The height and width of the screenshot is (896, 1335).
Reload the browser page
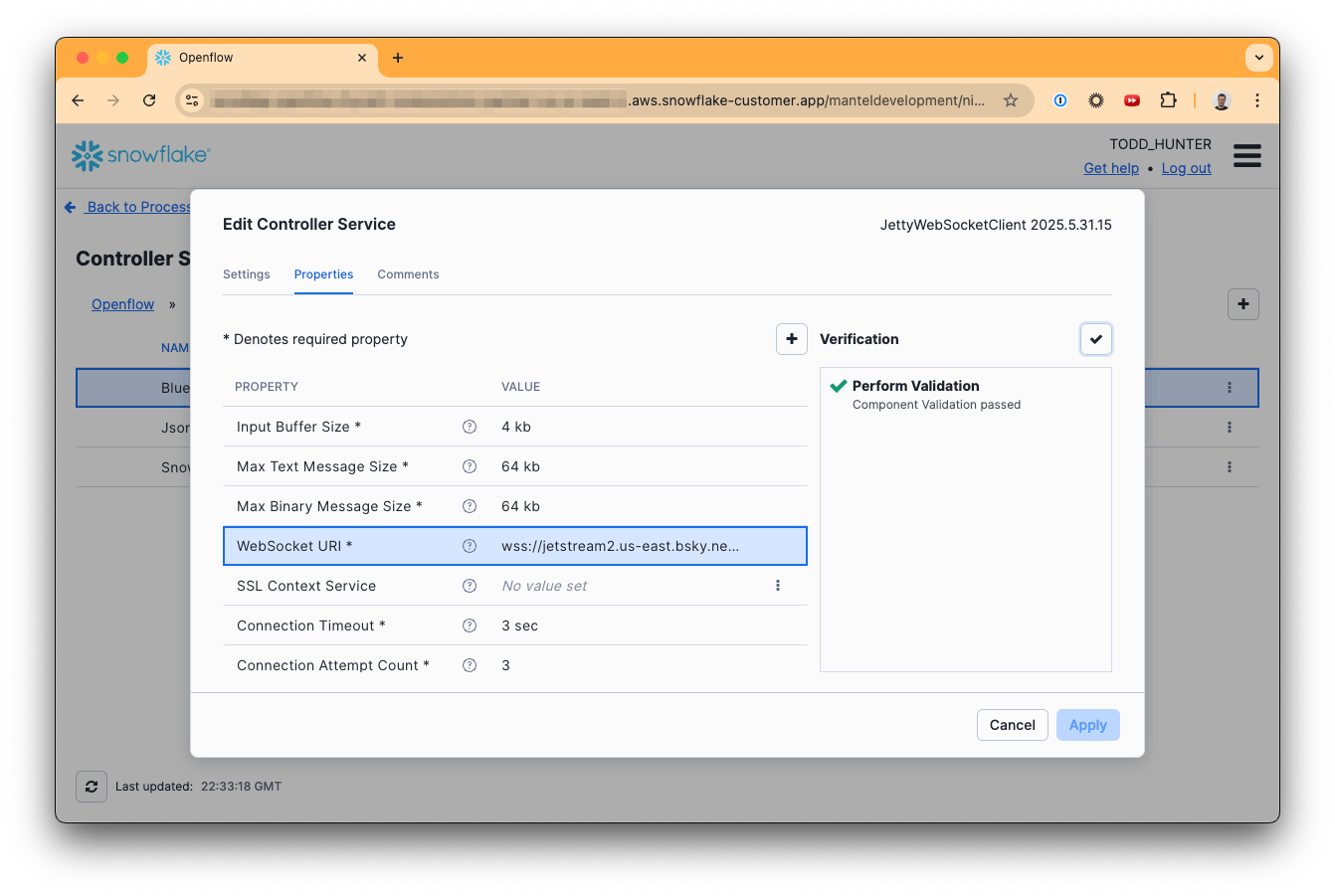coord(149,100)
